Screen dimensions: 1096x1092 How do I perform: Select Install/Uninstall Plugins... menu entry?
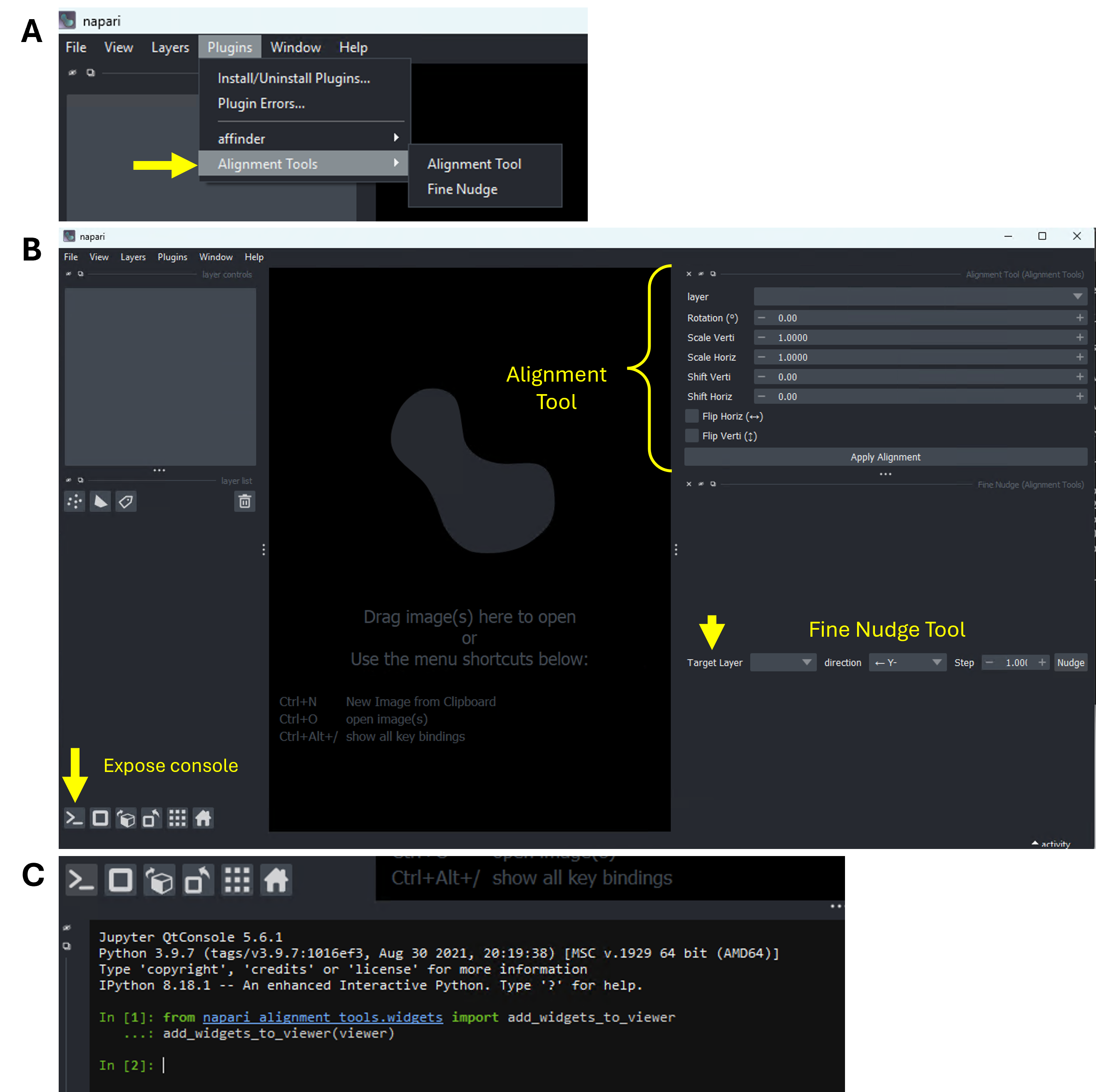click(294, 78)
